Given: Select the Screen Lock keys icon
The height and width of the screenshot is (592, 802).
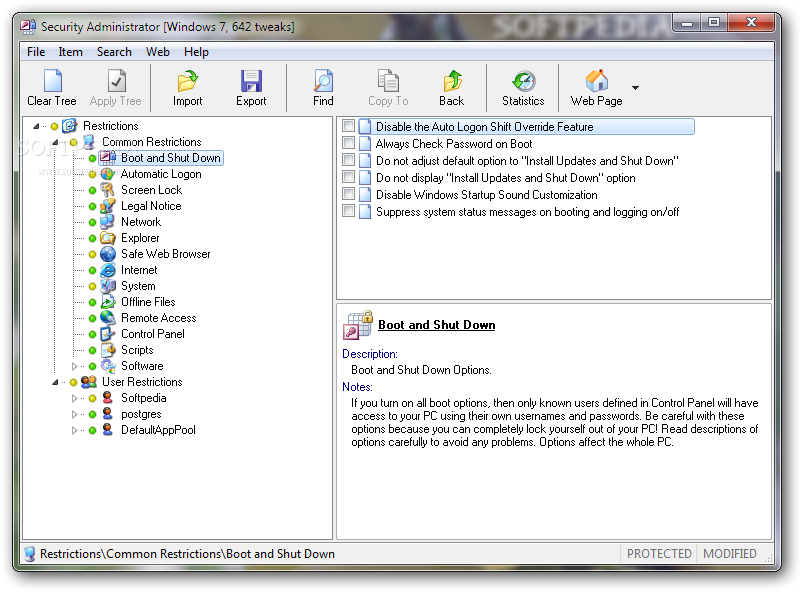Looking at the screenshot, I should tap(107, 190).
